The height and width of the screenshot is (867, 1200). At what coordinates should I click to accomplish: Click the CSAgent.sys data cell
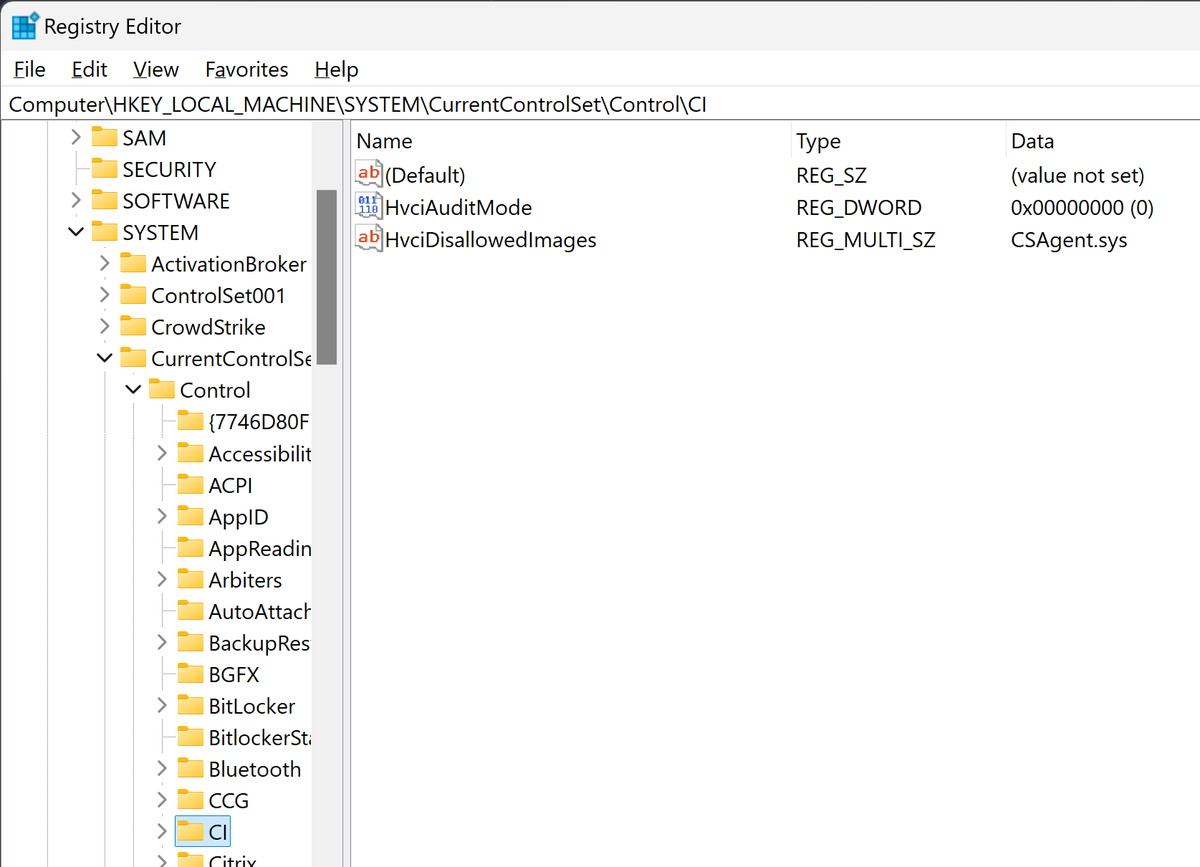click(x=1069, y=240)
